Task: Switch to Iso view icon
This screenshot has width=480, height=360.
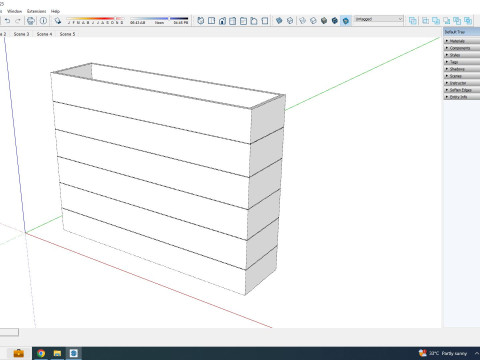Action: (201, 21)
